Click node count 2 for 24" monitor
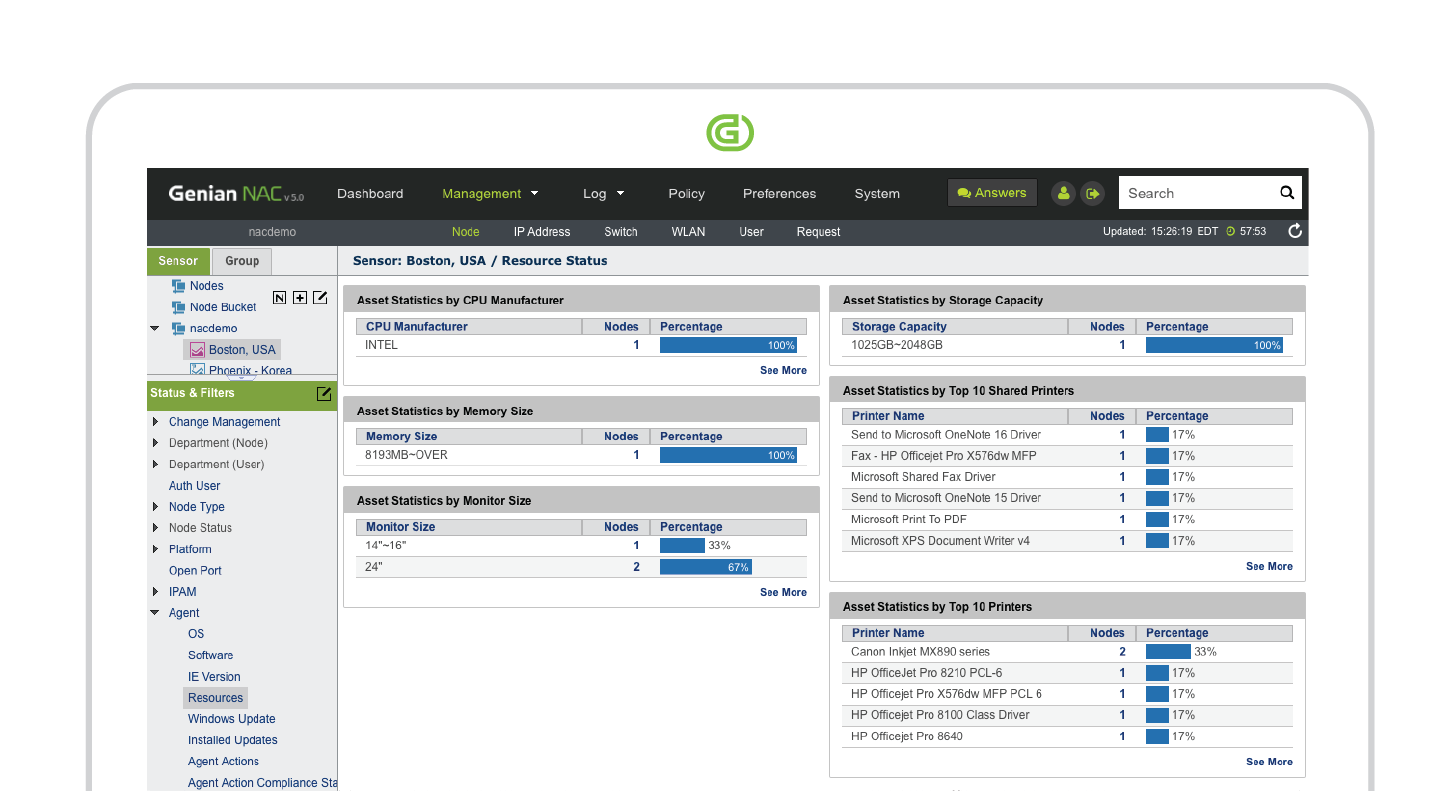1456x791 pixels. pyautogui.click(x=636, y=567)
